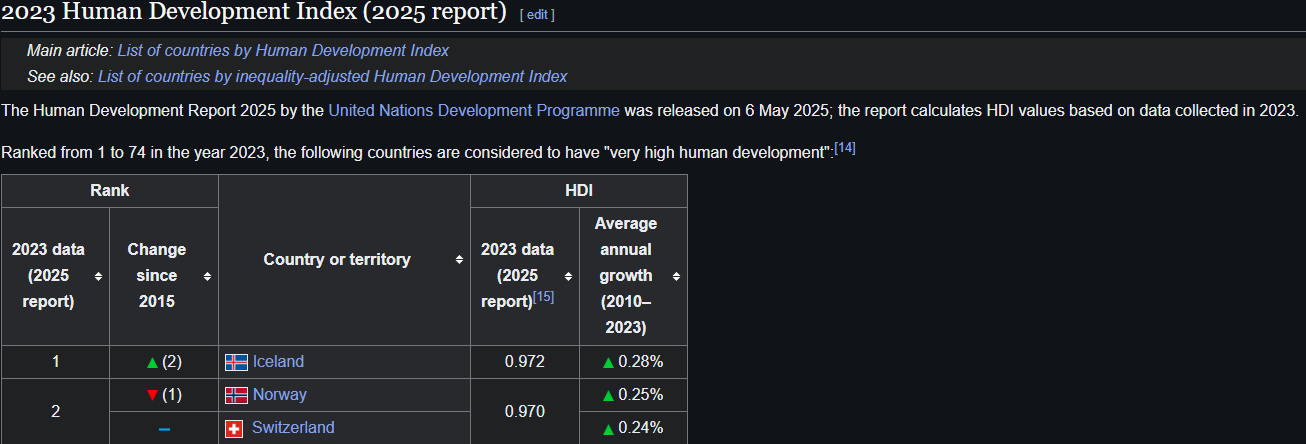This screenshot has width=1306, height=444.
Task: Click the no-change dash in Switzerland row
Action: coord(164,428)
